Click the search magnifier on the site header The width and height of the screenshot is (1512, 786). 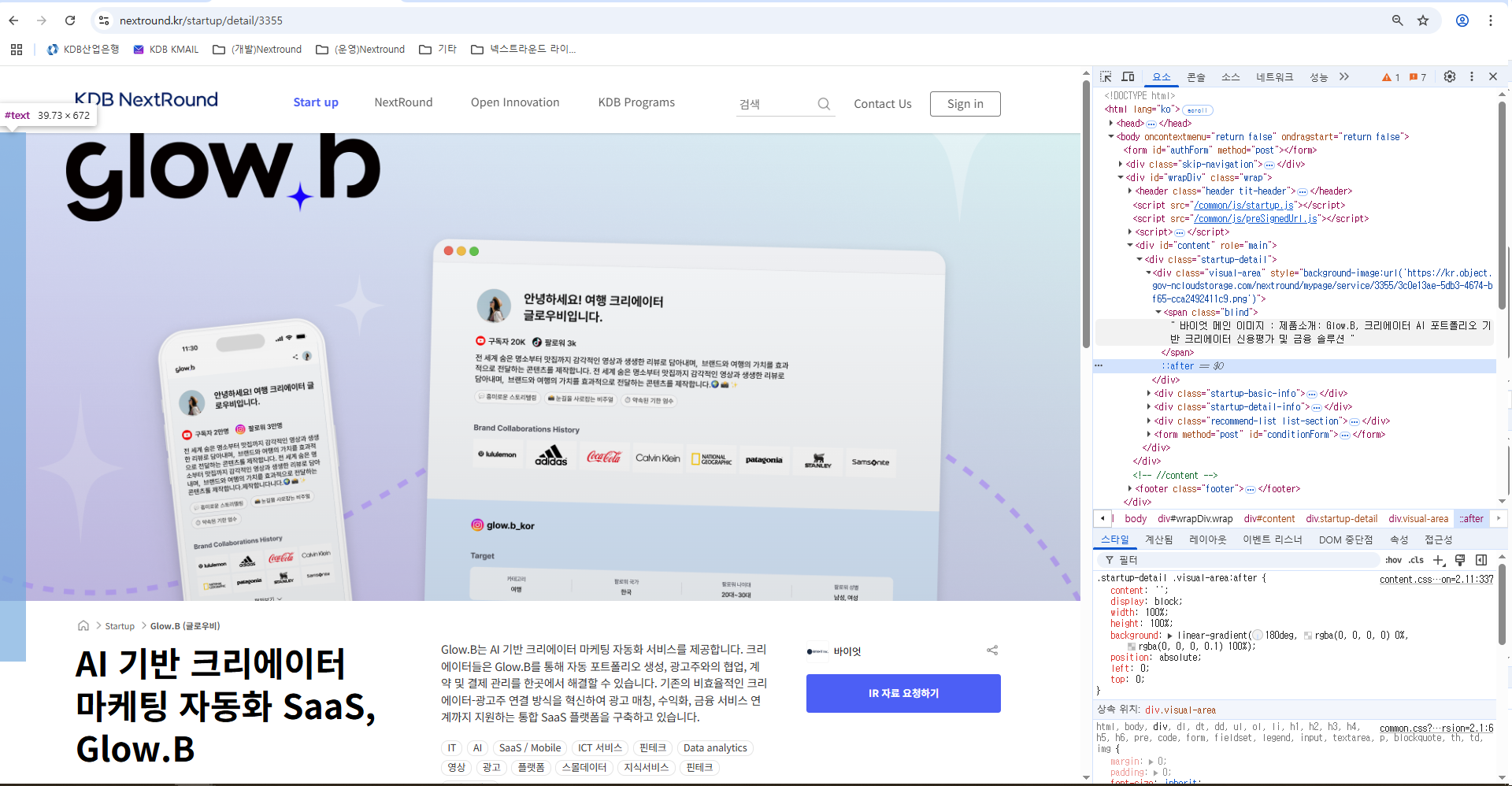pos(824,104)
